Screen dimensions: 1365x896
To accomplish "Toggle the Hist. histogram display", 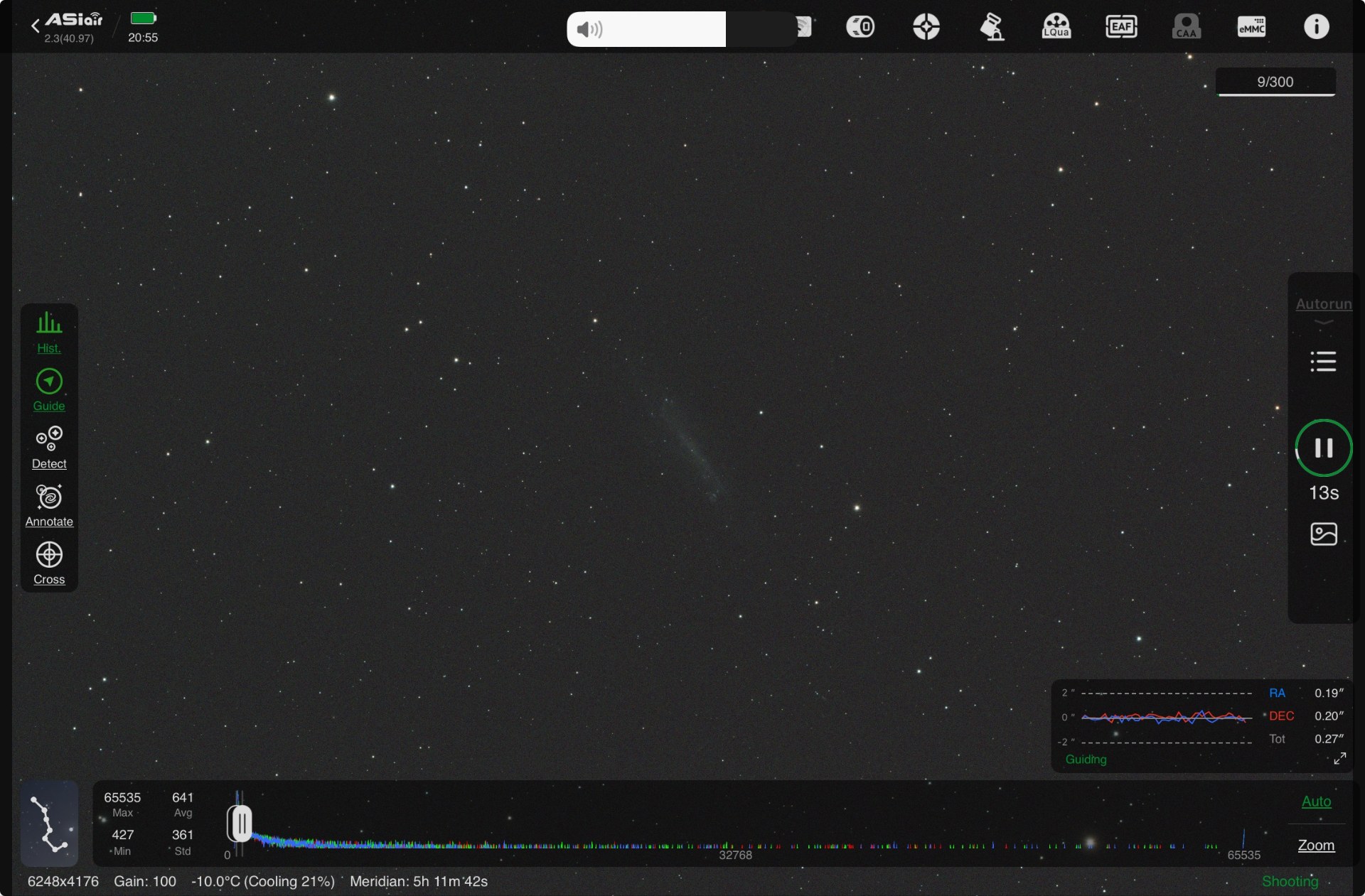I will tap(49, 332).
